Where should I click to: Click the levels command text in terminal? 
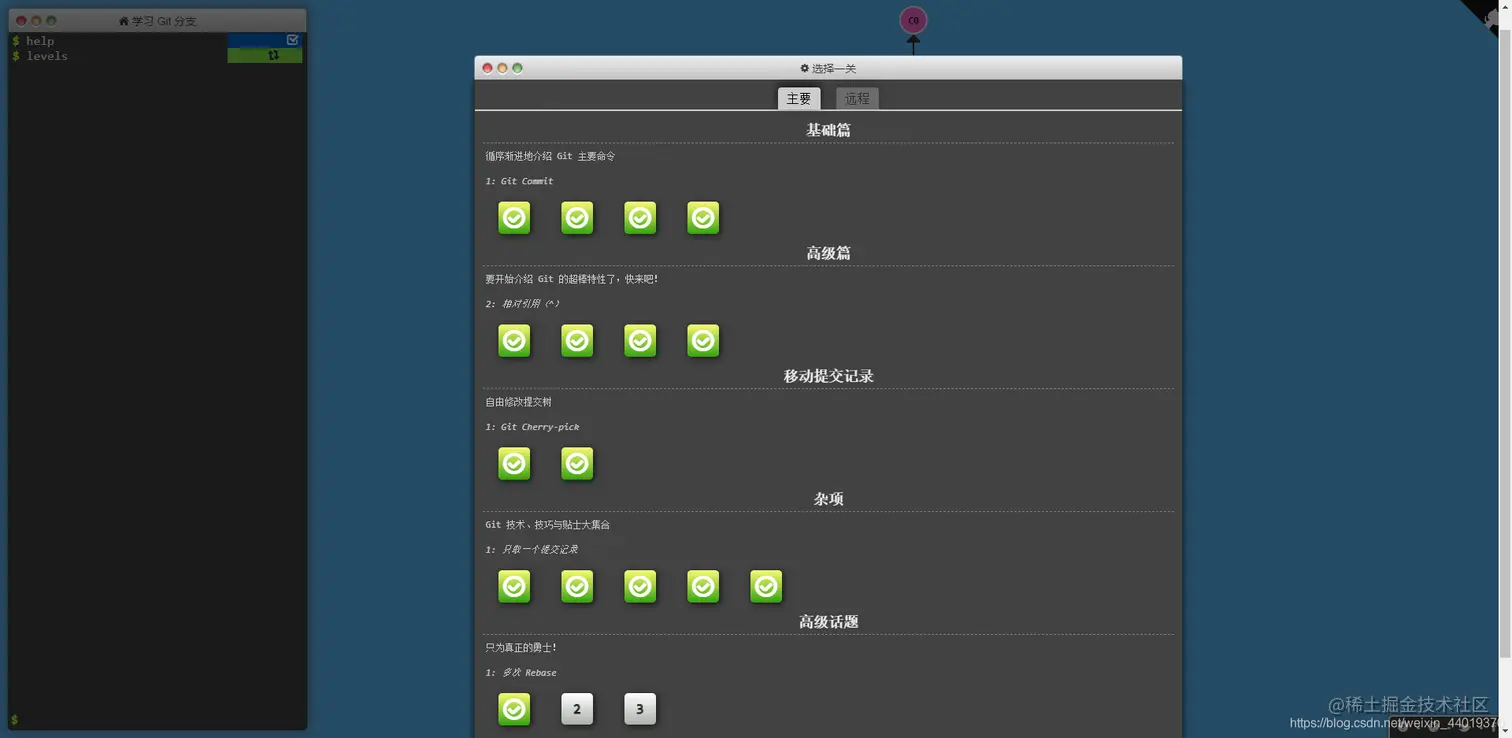pyautogui.click(x=46, y=56)
